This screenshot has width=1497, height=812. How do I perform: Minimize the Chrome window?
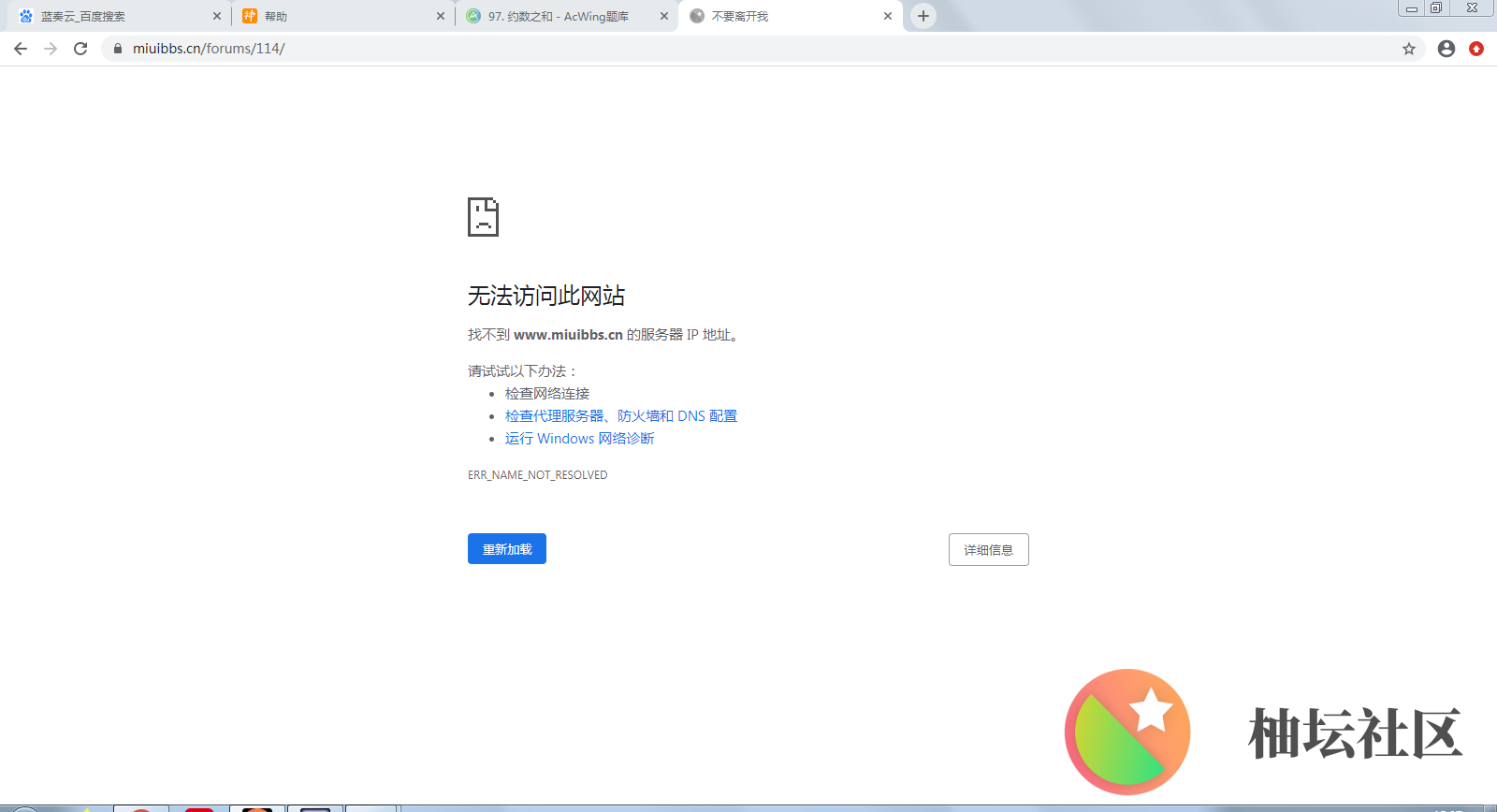click(x=1411, y=8)
